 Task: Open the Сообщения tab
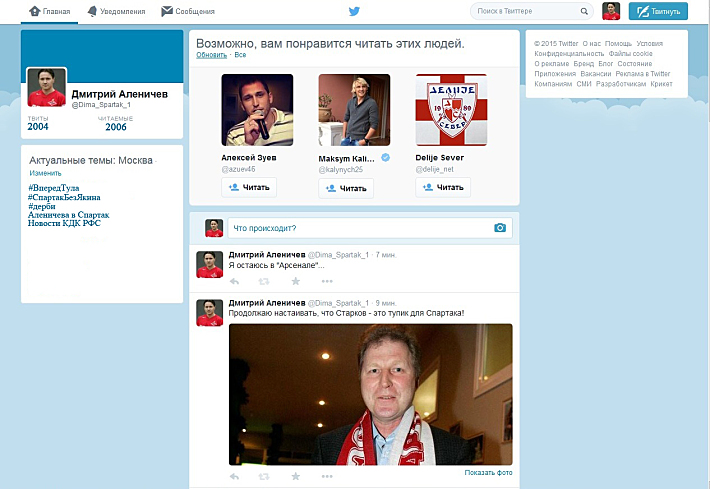pos(187,12)
